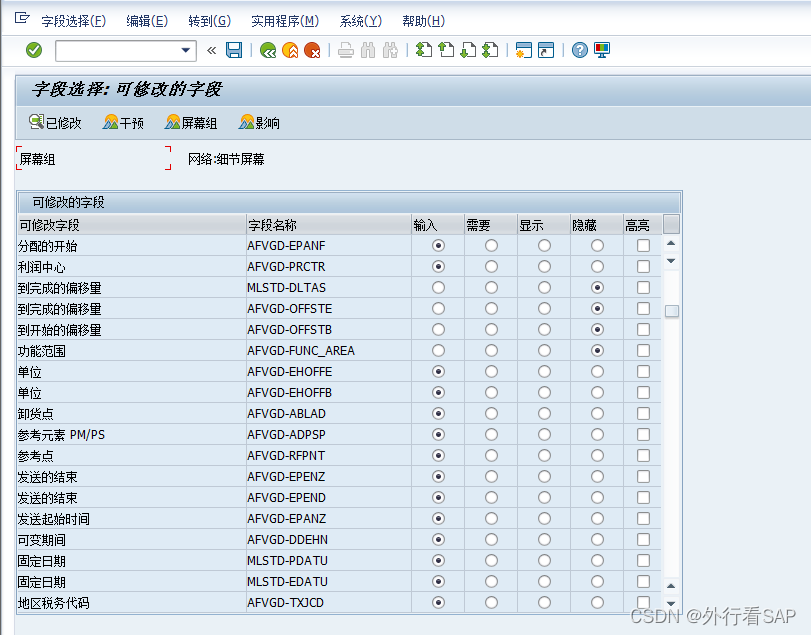Tick 高亮 checkbox for MLSTD-PDATU row
This screenshot has width=811, height=635.
click(643, 561)
